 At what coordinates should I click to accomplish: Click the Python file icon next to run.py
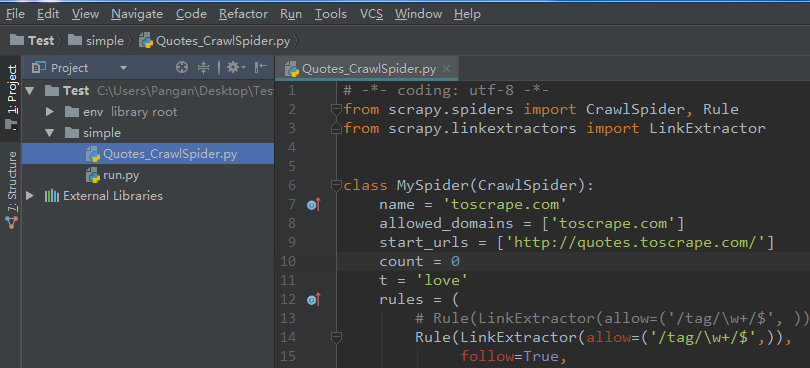pyautogui.click(x=93, y=175)
